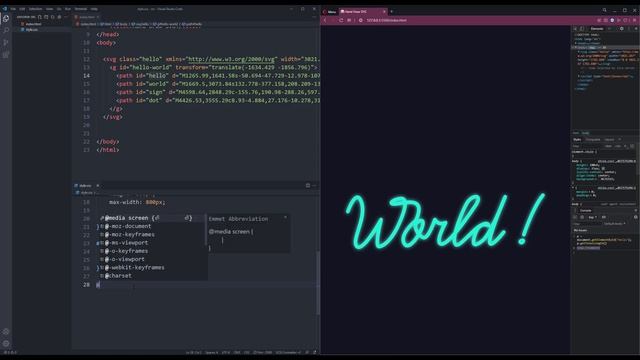
Task: Click the 'World !' neon SVG in browser page
Action: click(445, 221)
